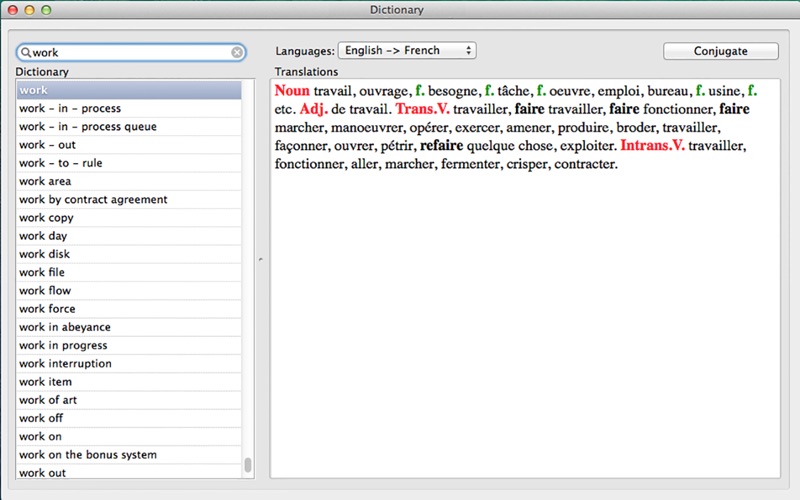Click the red 'Adj.' label in translations
The height and width of the screenshot is (500, 800).
pos(313,109)
